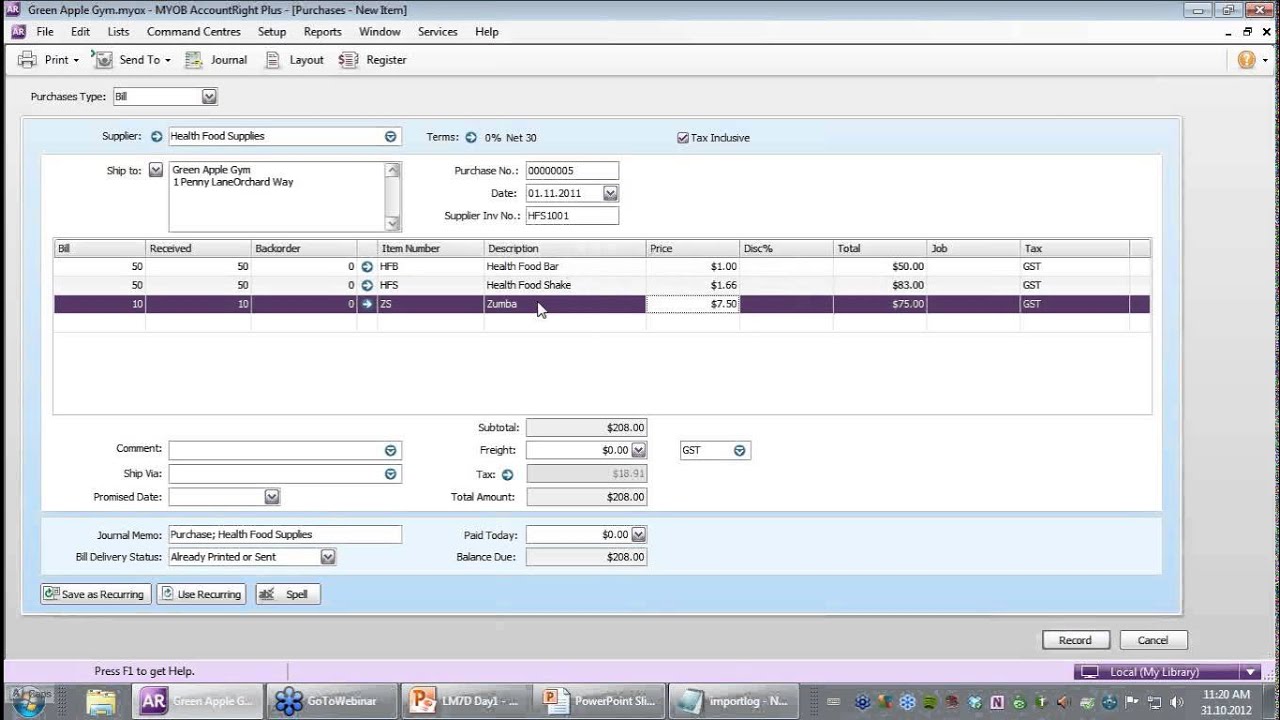The height and width of the screenshot is (720, 1280).
Task: Open the Reports menu
Action: point(322,32)
